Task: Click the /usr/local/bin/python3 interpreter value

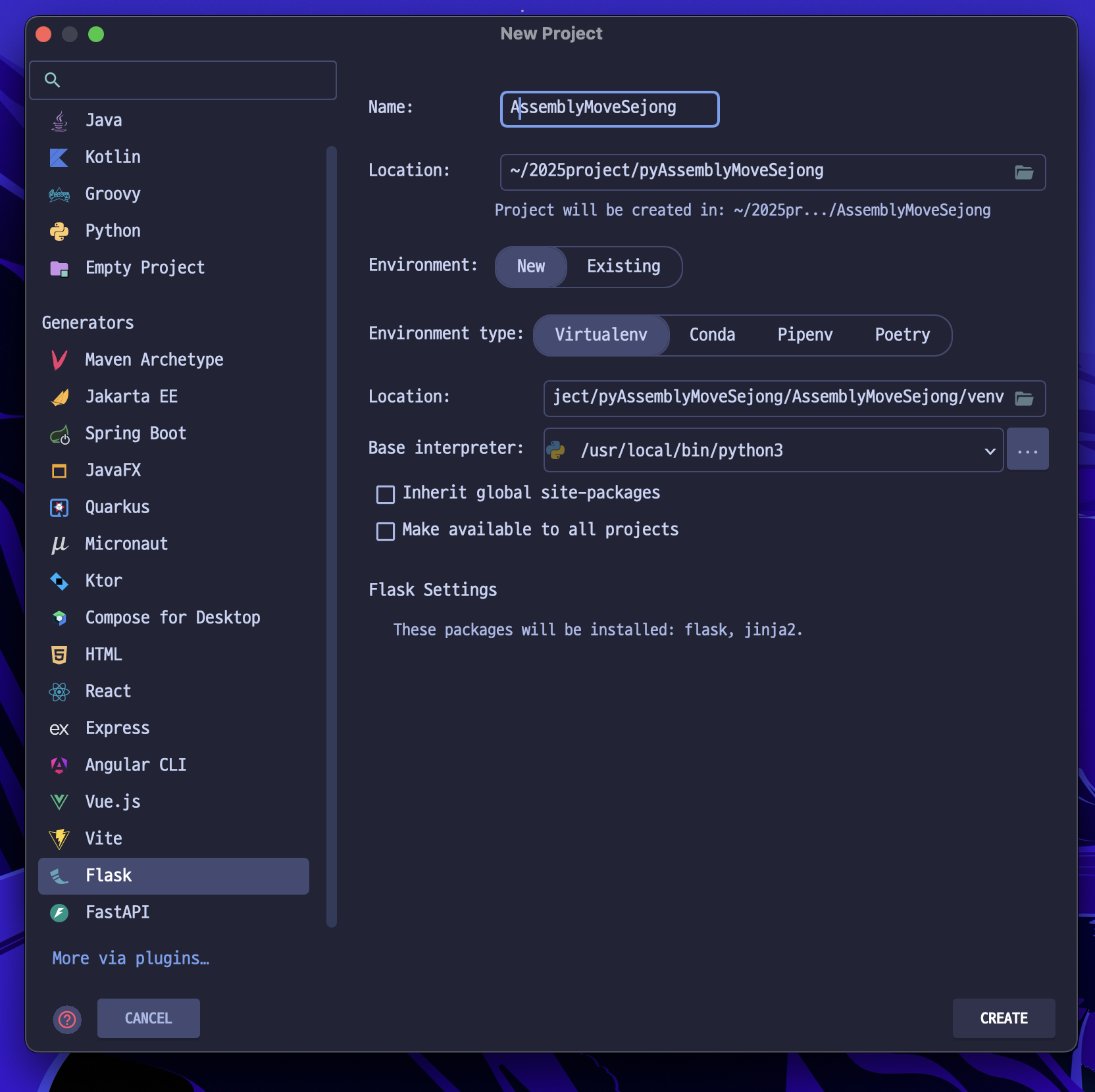Action: [682, 451]
